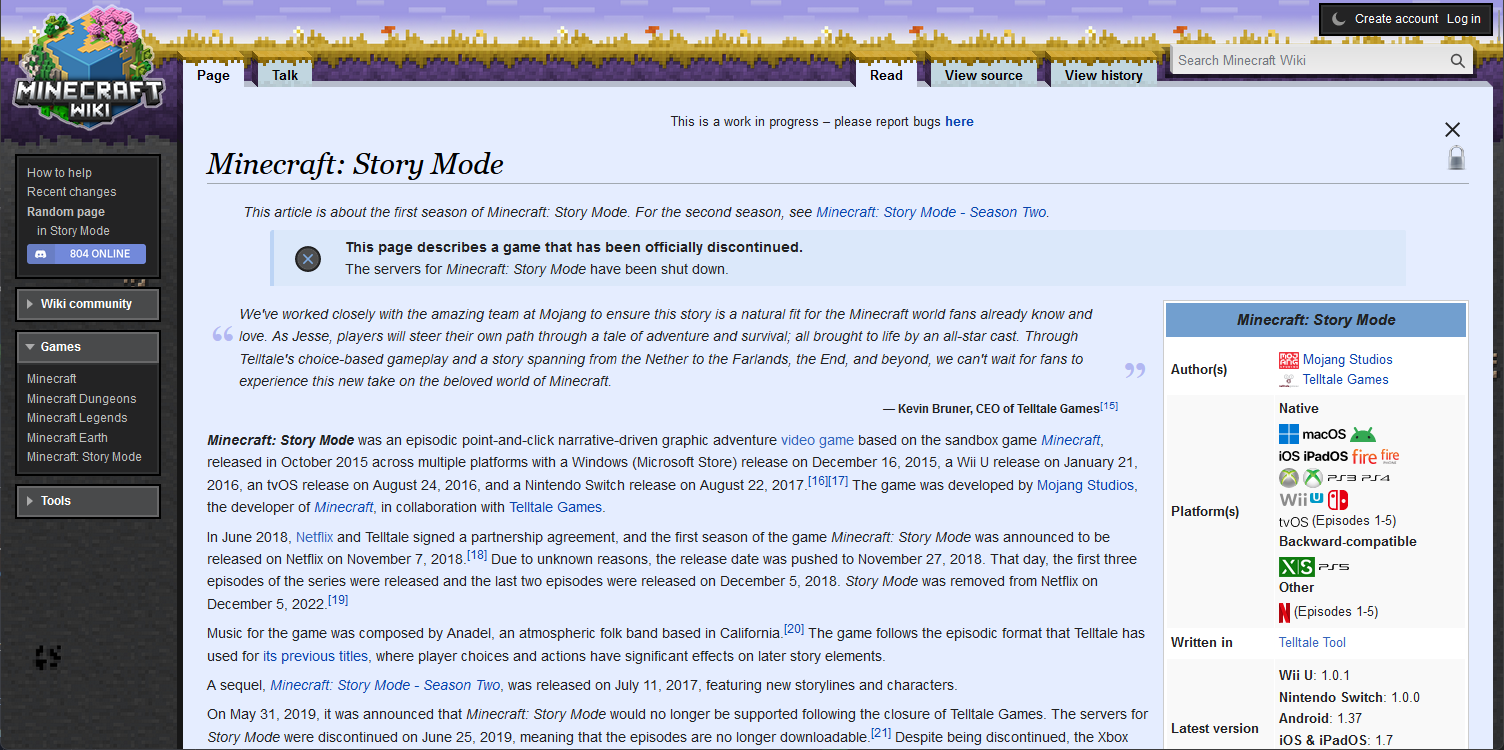Click the Log in link

[1463, 19]
